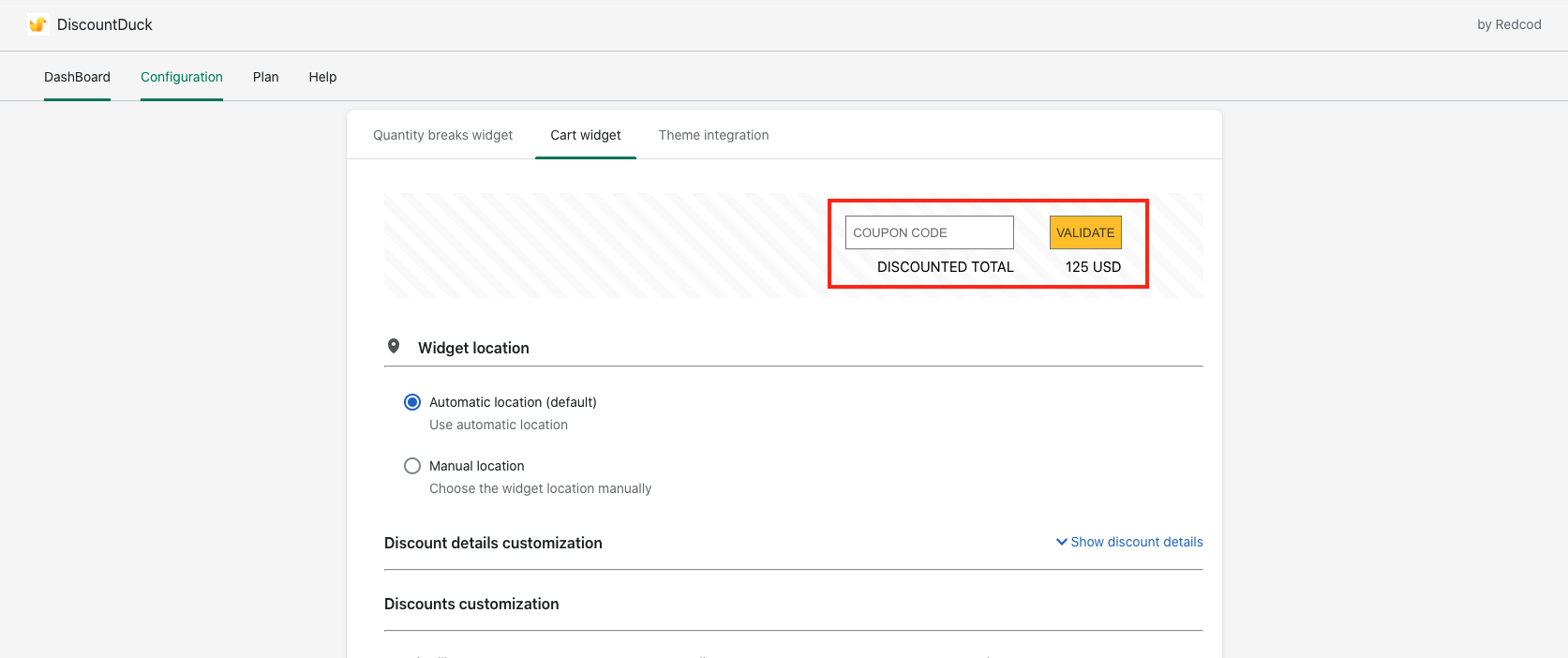Open the Help menu item
This screenshot has height=658, width=1568.
point(322,77)
